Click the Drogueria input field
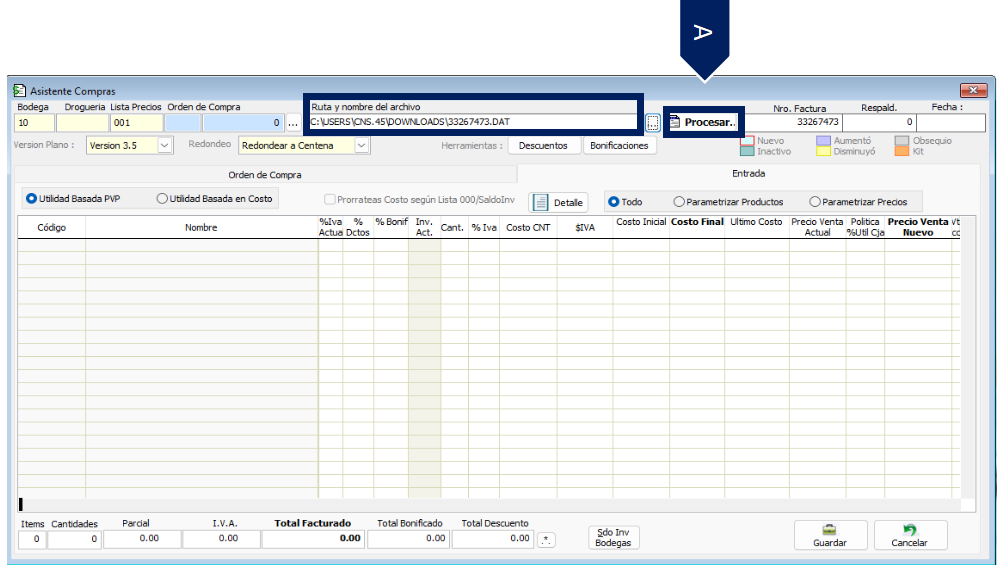This screenshot has width=999, height=567. 82,122
